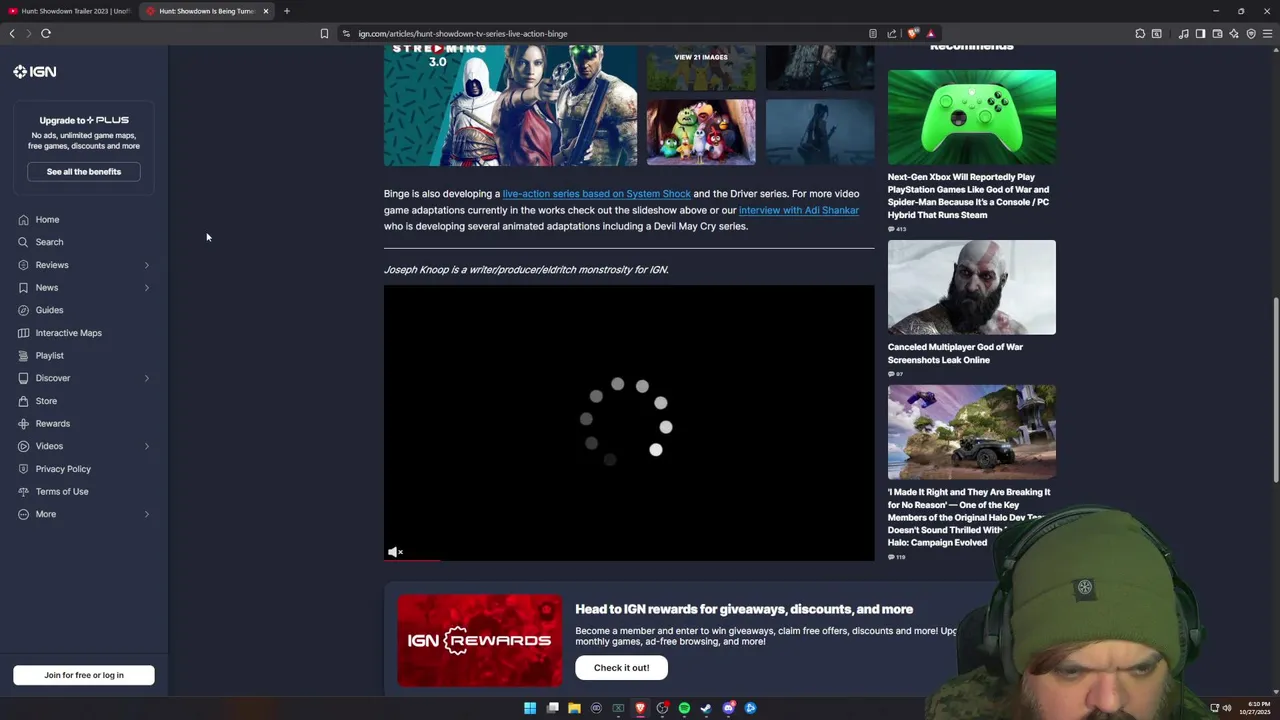Toggle the browser sidebar panel icon

pos(1200,33)
